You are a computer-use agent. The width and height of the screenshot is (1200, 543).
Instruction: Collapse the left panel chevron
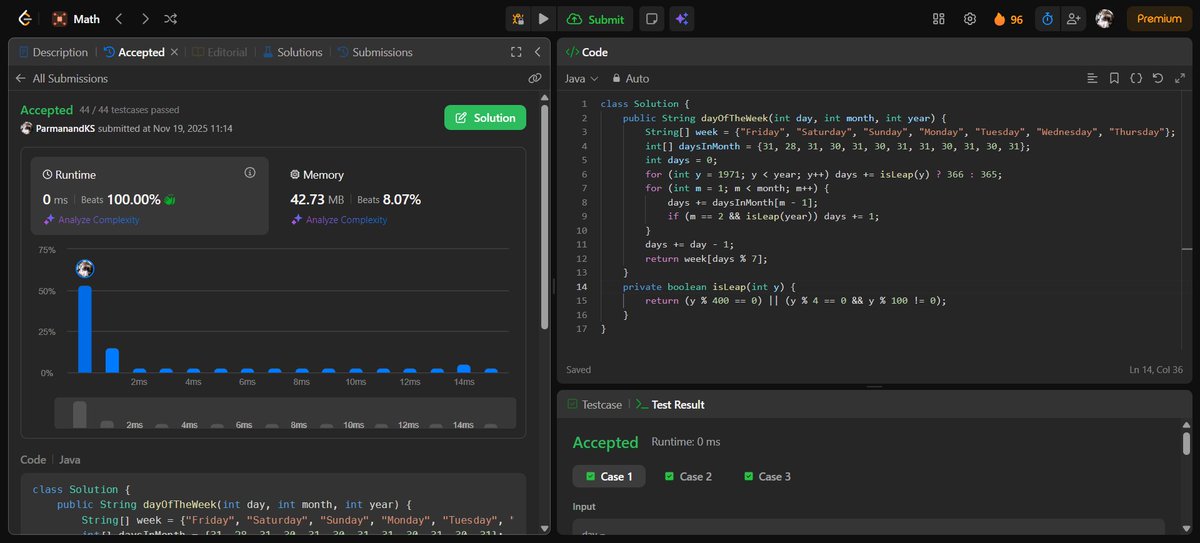[x=538, y=52]
